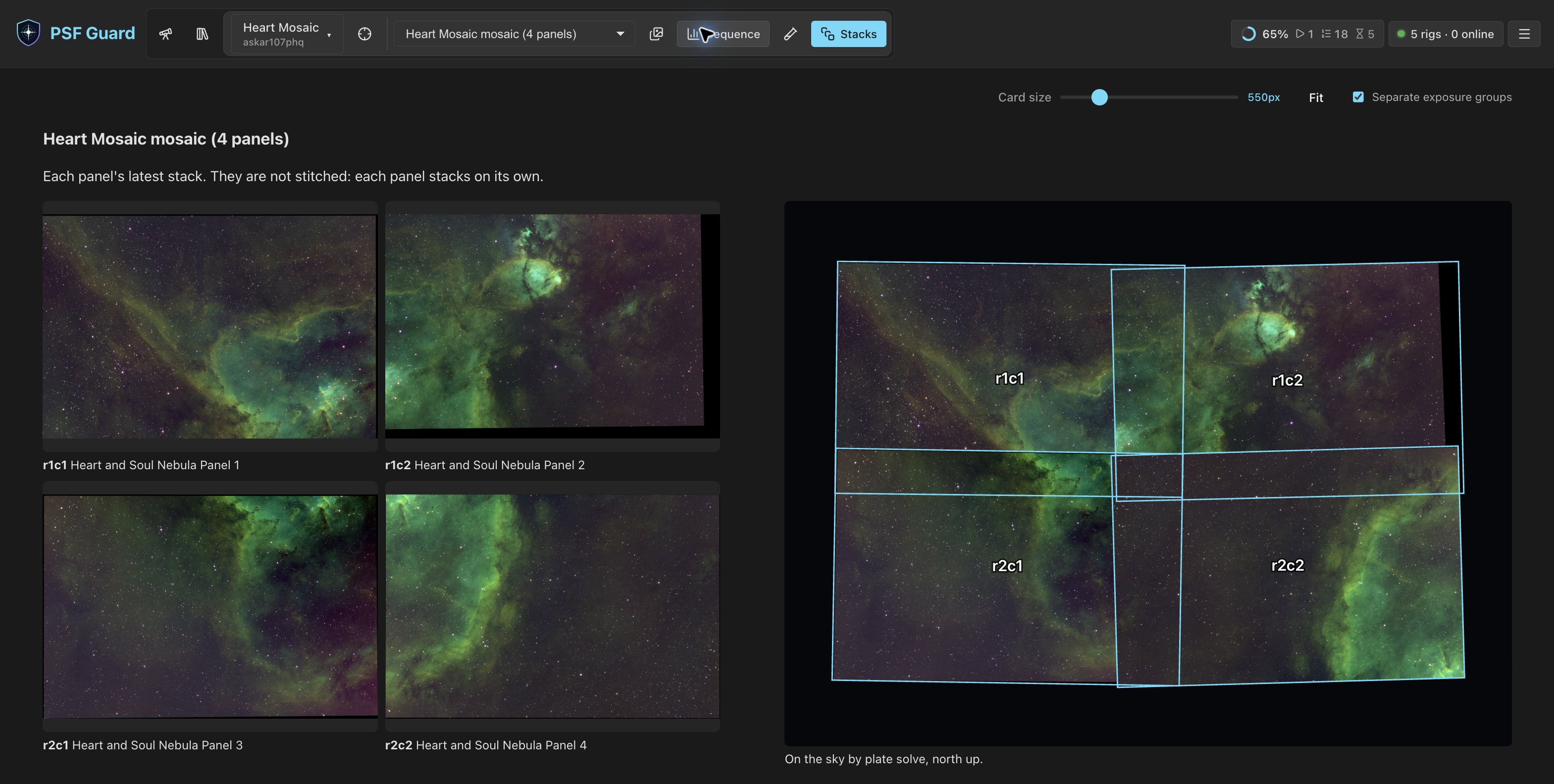Open the r1c2 Panel 2 stack thumbnail
This screenshot has width=1554, height=784.
click(x=552, y=326)
